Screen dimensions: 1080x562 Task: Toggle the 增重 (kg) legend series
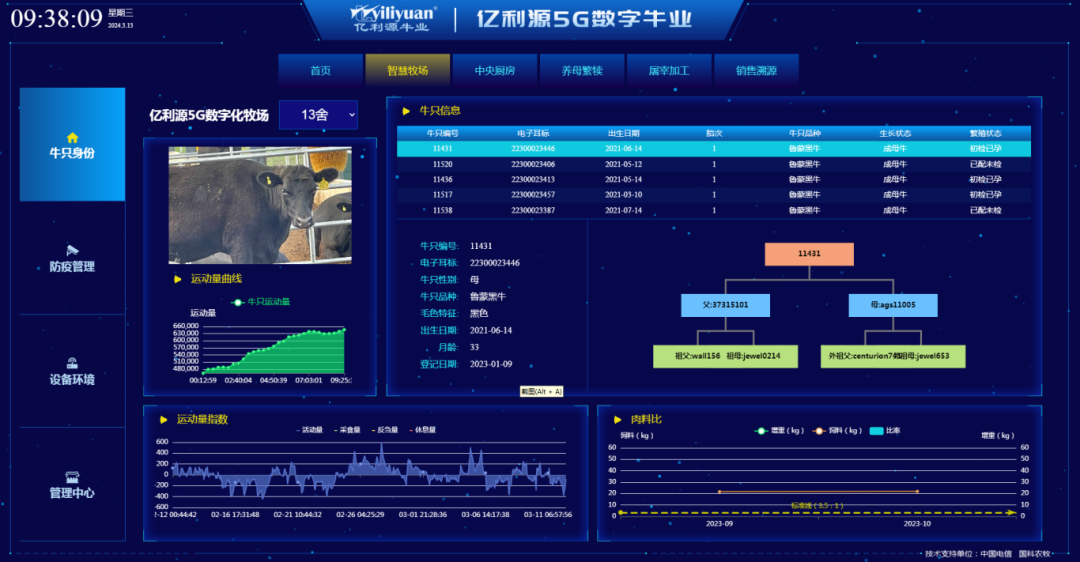coord(779,430)
